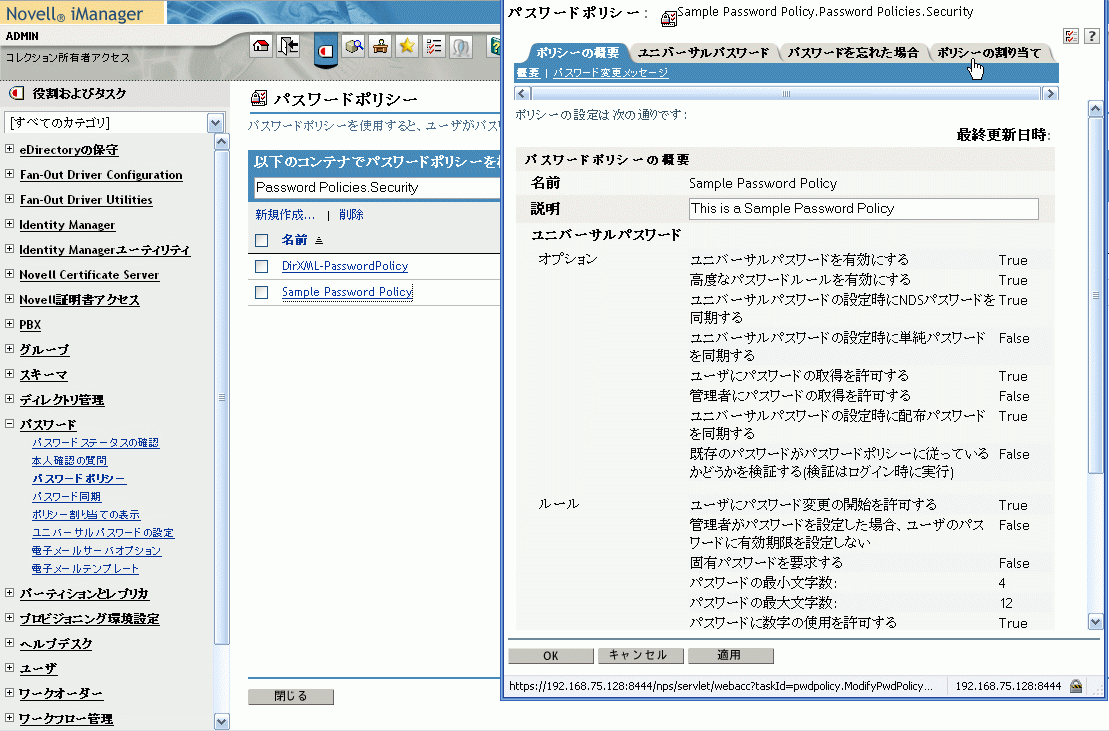Expand the スキーマ tree node
The image size is (1109, 731).
tap(9, 373)
